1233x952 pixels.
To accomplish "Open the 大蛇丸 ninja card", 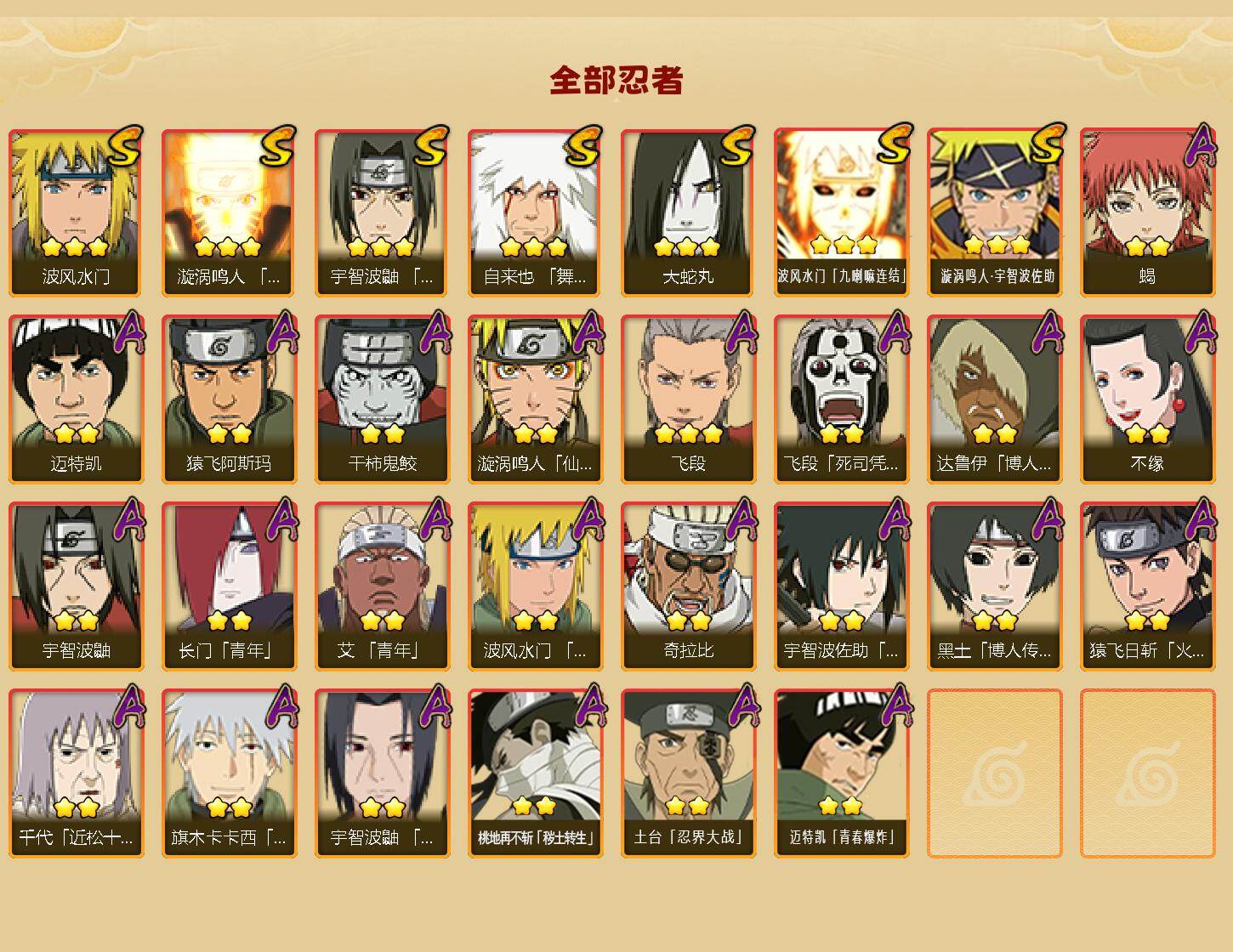I will coord(689,212).
